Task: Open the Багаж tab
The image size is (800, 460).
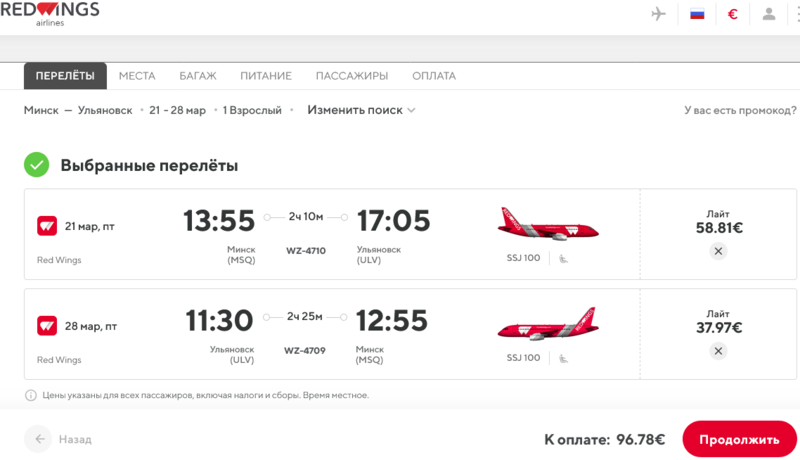Action: point(197,76)
